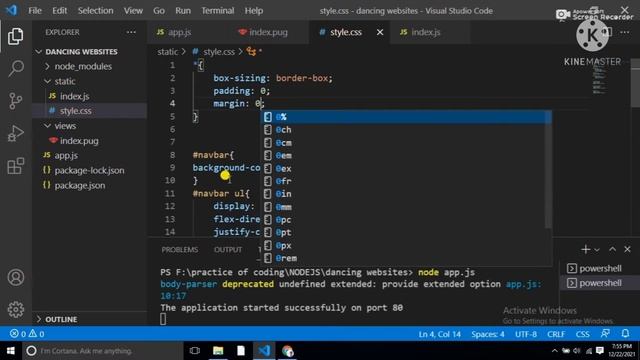This screenshot has height=360, width=640.
Task: Open package.json in the file tree
Action: [80, 185]
